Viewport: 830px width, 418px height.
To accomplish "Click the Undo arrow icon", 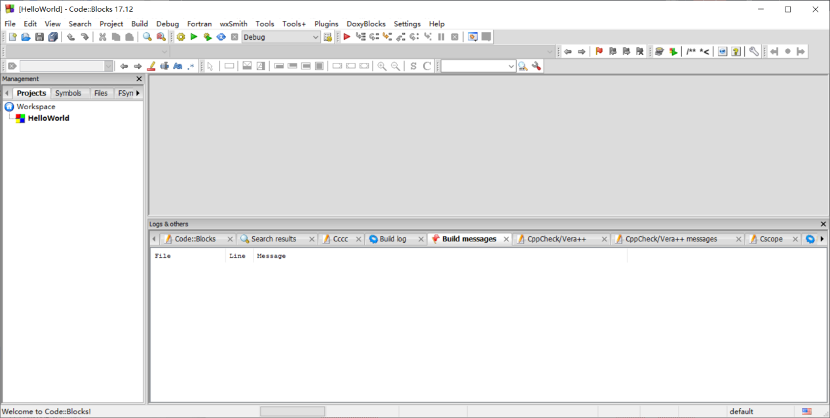I will point(71,37).
